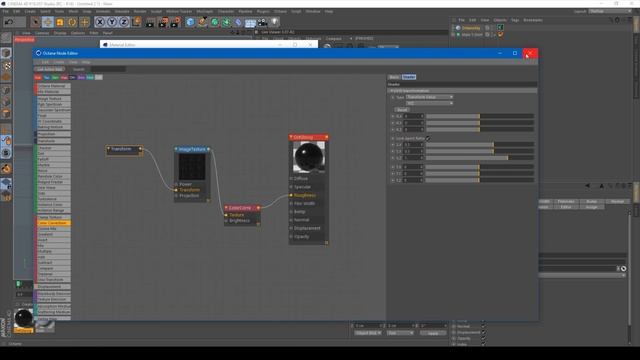Select the Move tool in the toolbar

[47, 22]
